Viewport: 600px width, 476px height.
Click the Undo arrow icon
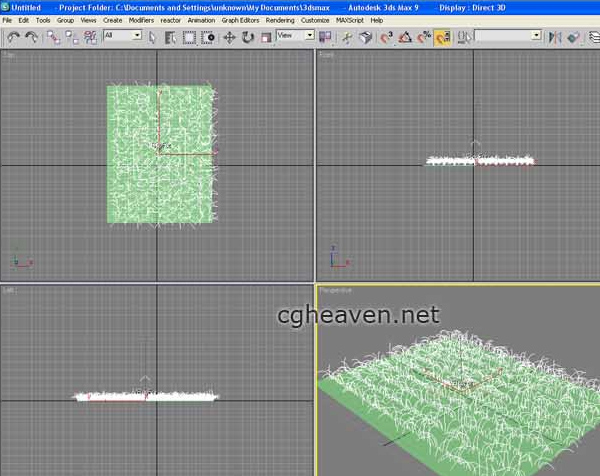(14, 37)
